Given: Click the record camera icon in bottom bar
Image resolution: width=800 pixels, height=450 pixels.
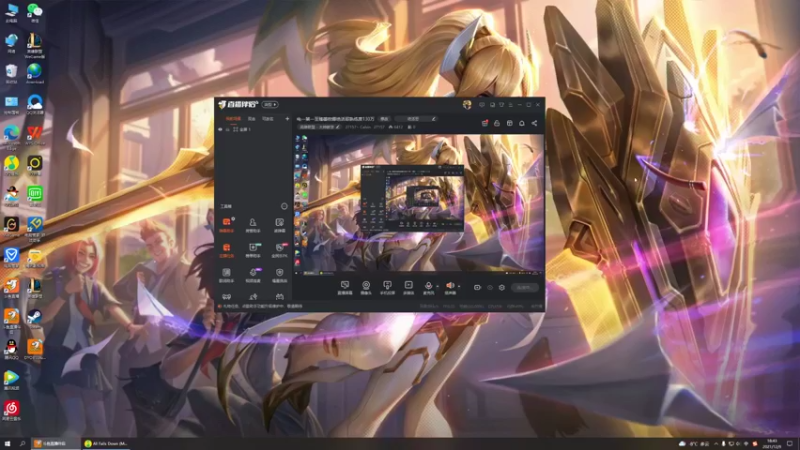Looking at the screenshot, I should (477, 288).
